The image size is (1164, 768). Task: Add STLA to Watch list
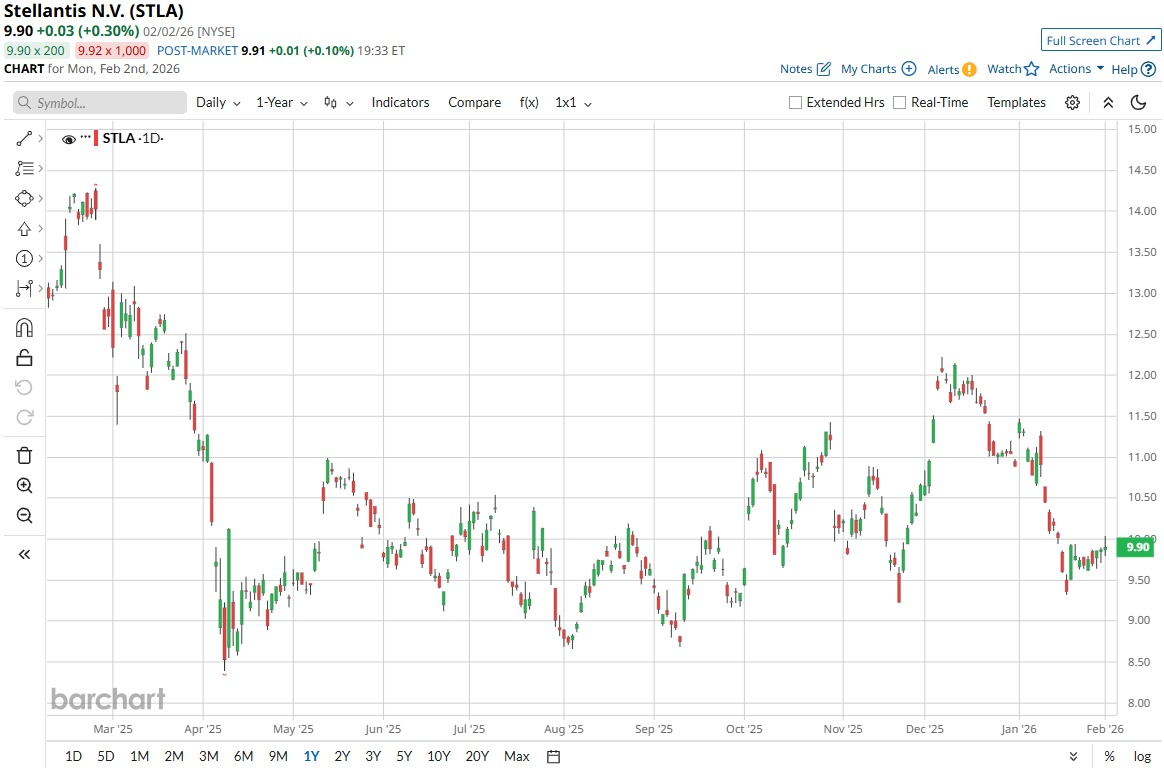point(1013,69)
